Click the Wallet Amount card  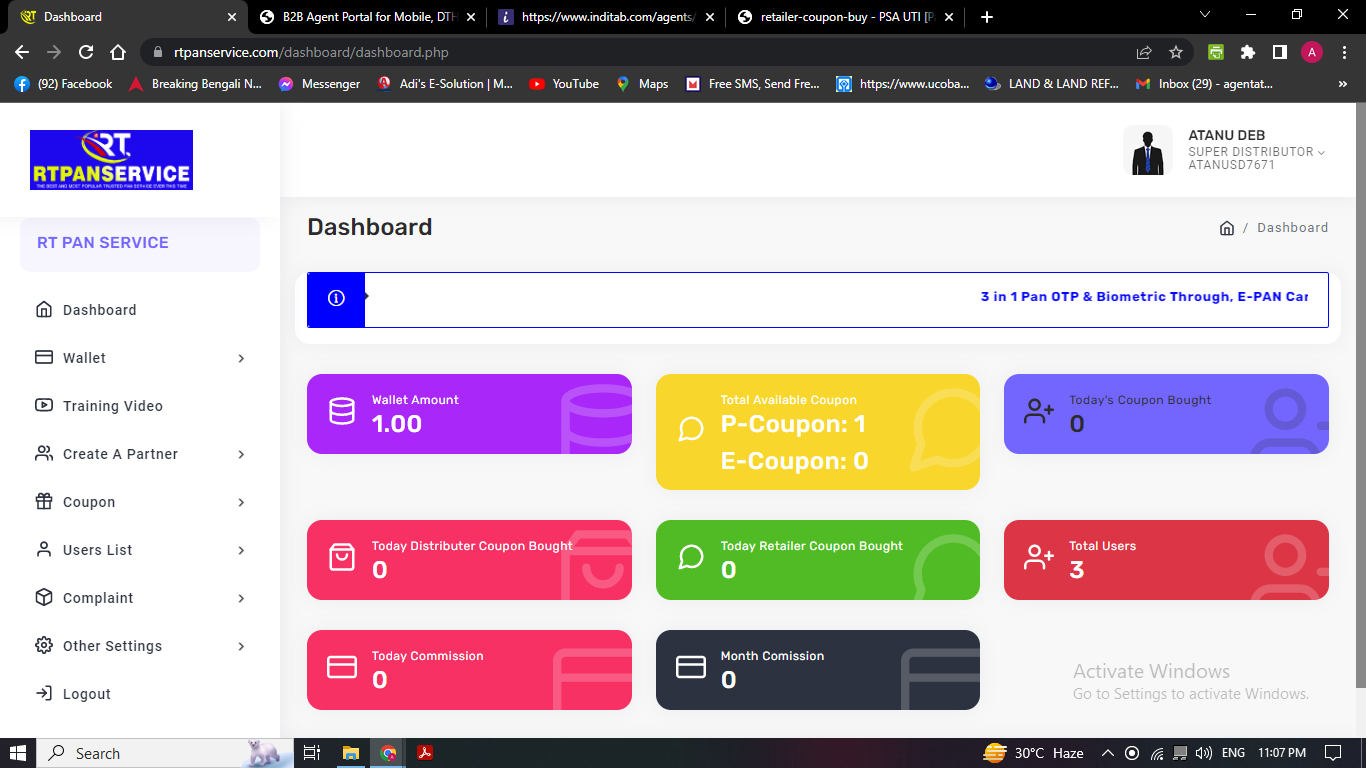click(x=469, y=414)
